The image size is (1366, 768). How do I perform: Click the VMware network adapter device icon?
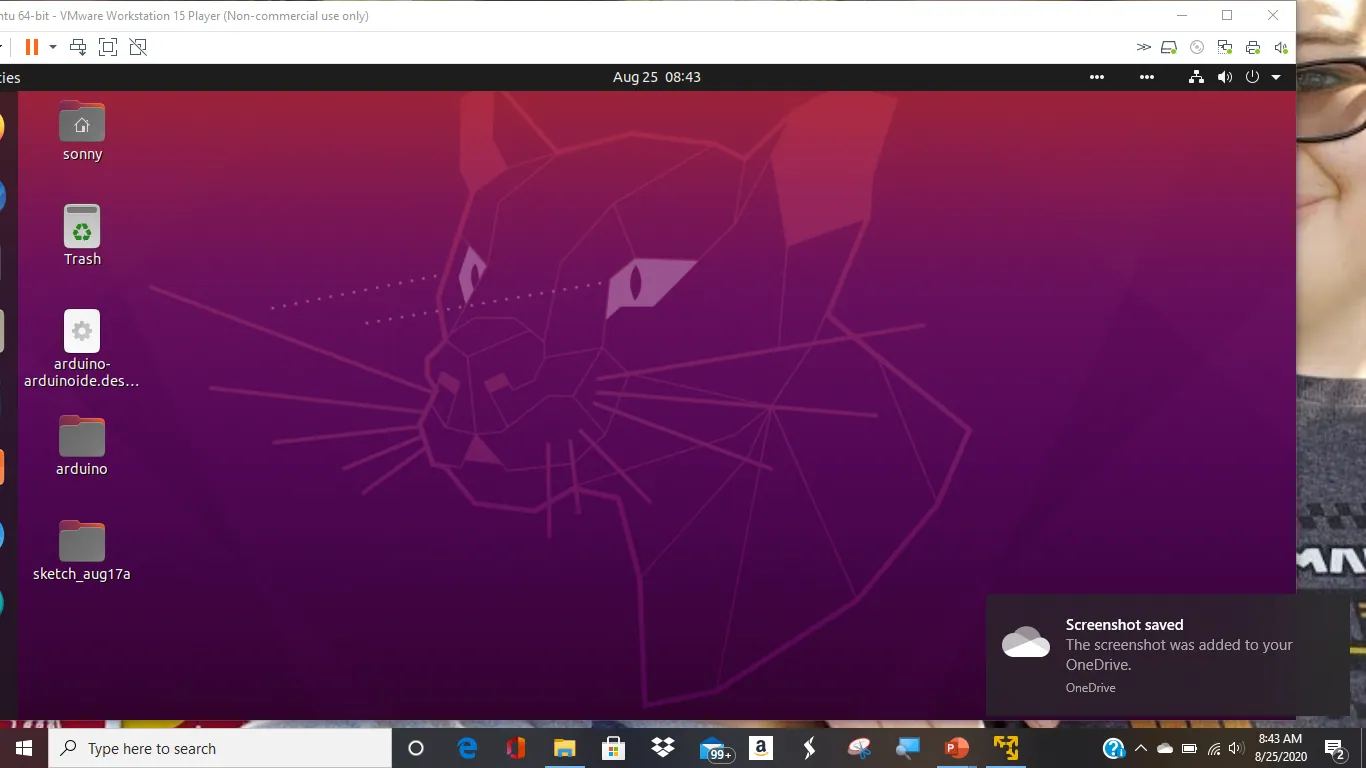pos(1225,47)
